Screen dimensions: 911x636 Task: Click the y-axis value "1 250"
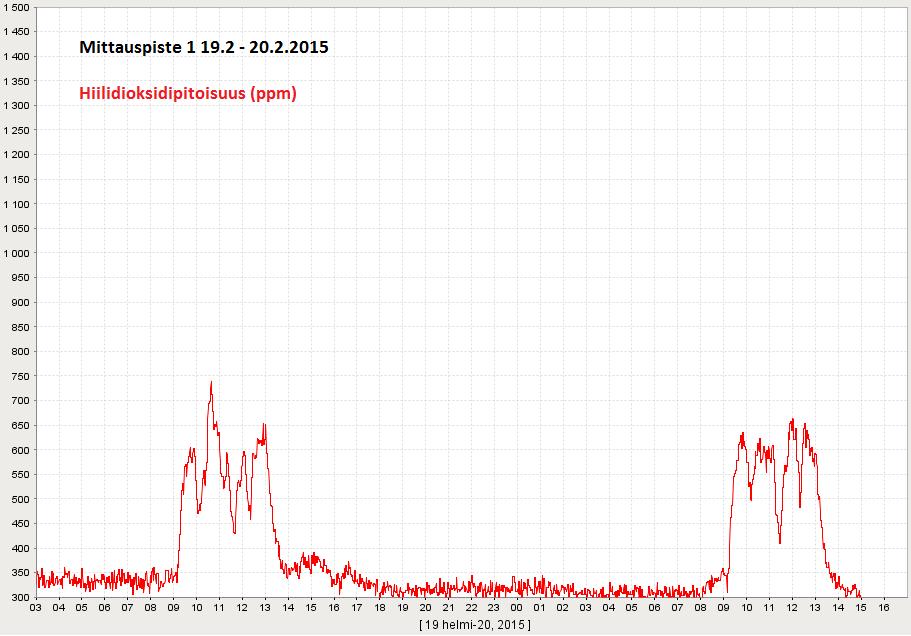coord(16,130)
